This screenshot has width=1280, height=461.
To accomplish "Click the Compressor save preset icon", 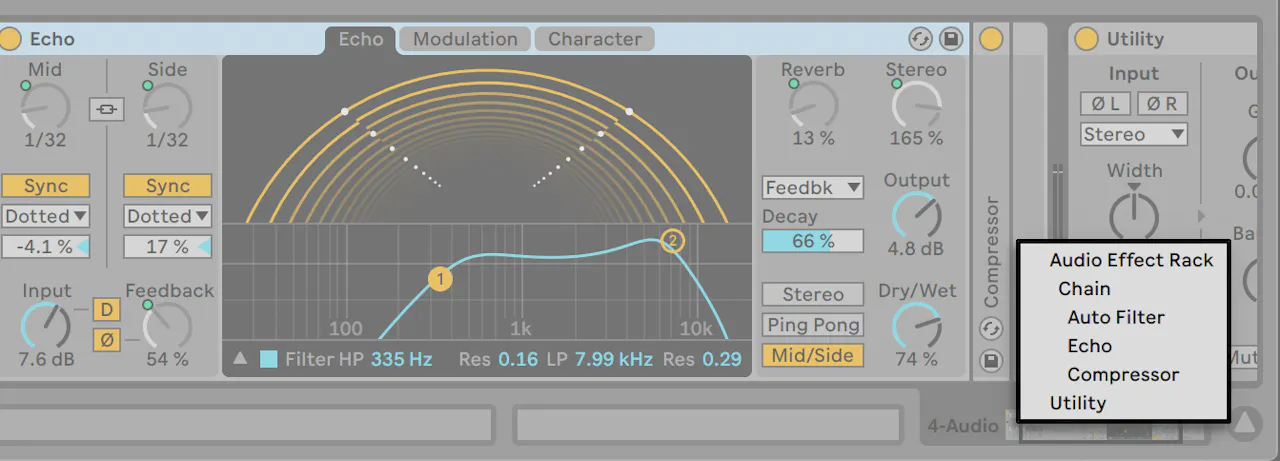I will 991,361.
